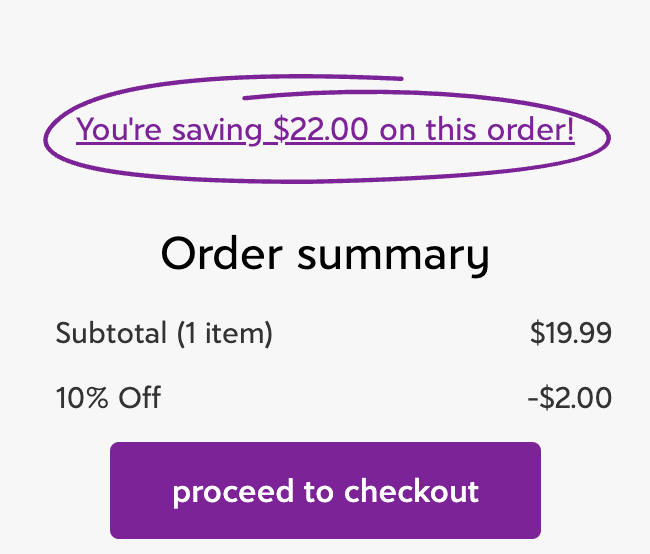Click "Off" in the discount row
Screen dimensions: 650x554
tap(140, 398)
